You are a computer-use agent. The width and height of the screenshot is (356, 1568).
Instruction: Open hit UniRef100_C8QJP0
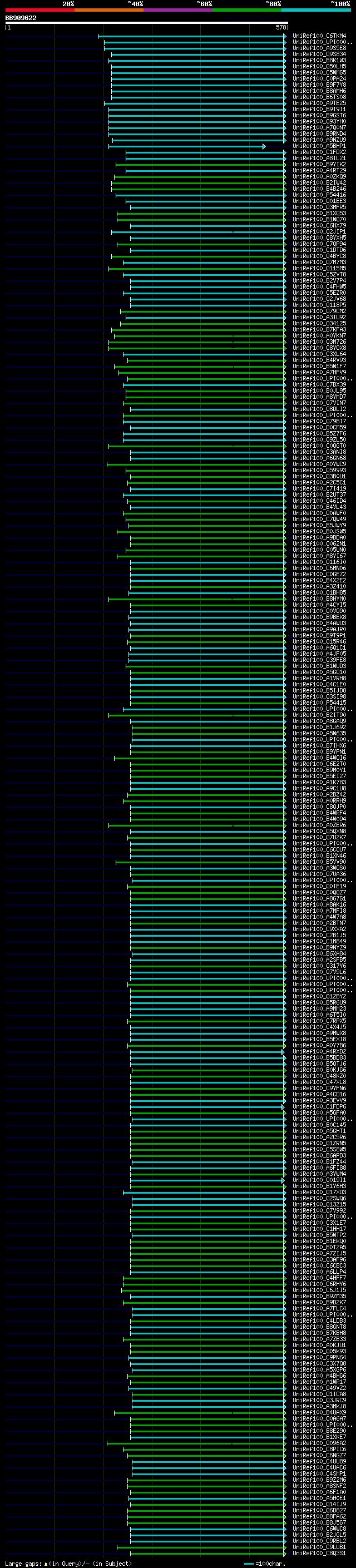point(319,807)
